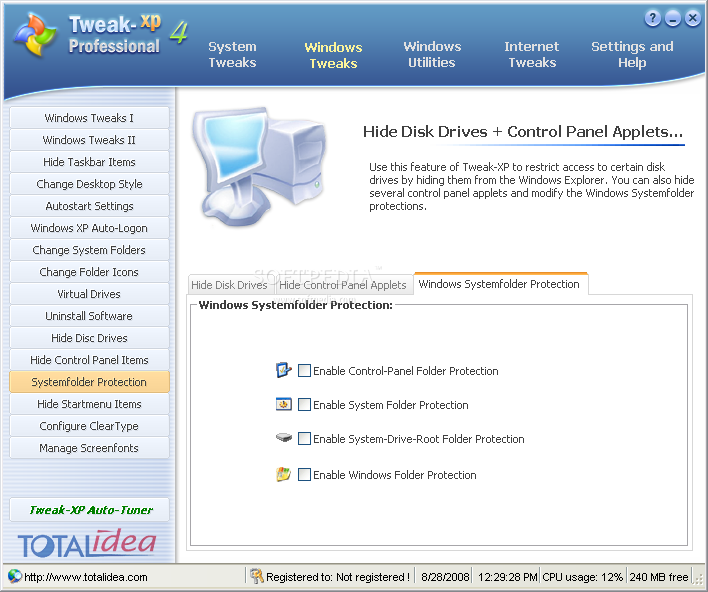
Task: Enable Control-Panel Folder Protection checkbox
Action: pos(304,371)
